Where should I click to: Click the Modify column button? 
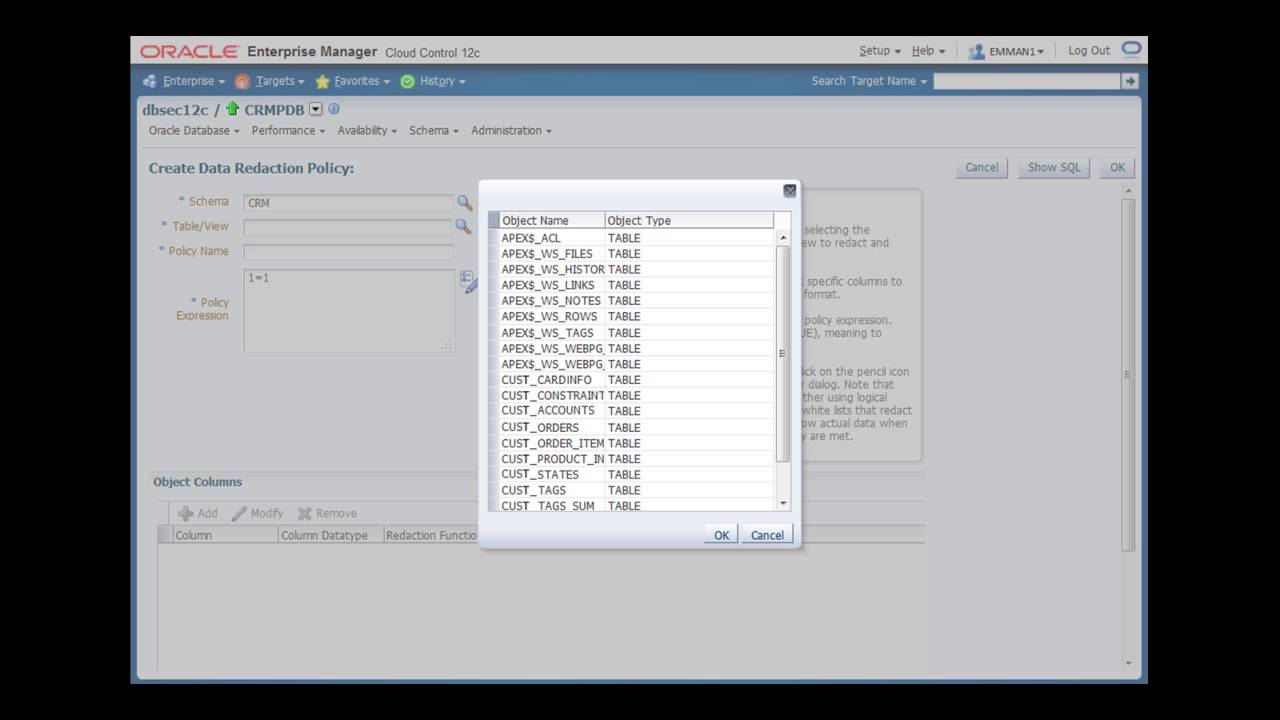[258, 513]
